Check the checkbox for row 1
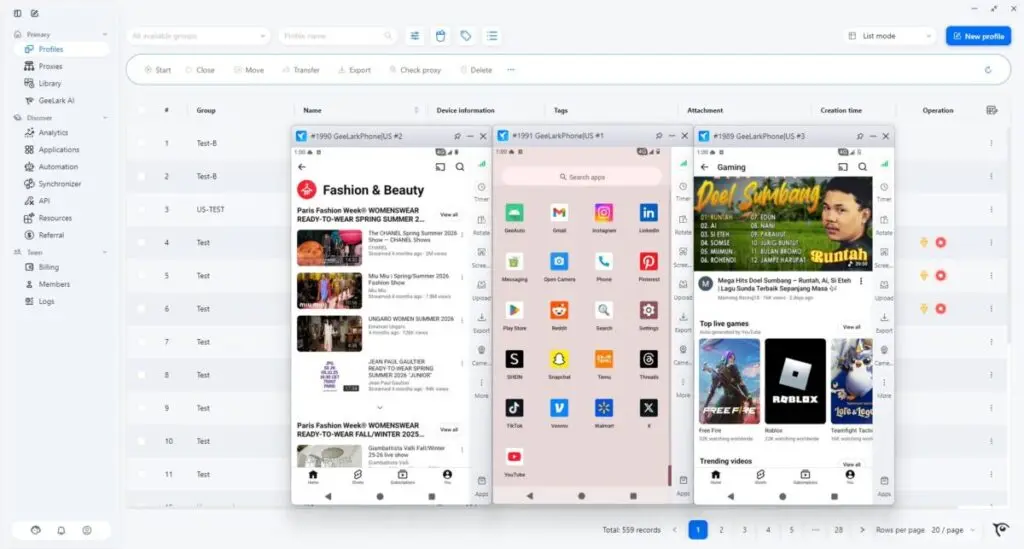 coord(141,143)
